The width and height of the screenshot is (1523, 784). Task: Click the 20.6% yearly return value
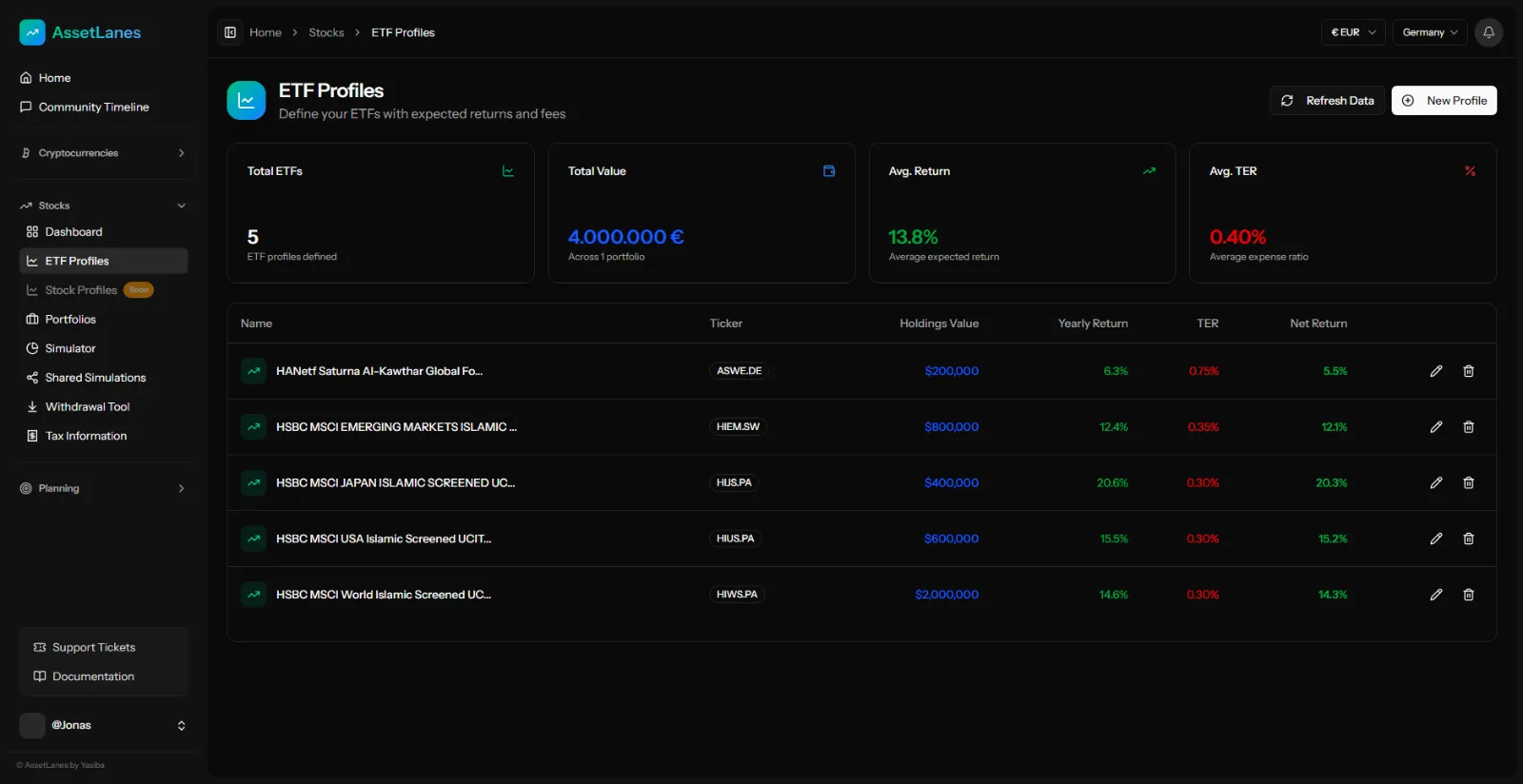[1113, 483]
